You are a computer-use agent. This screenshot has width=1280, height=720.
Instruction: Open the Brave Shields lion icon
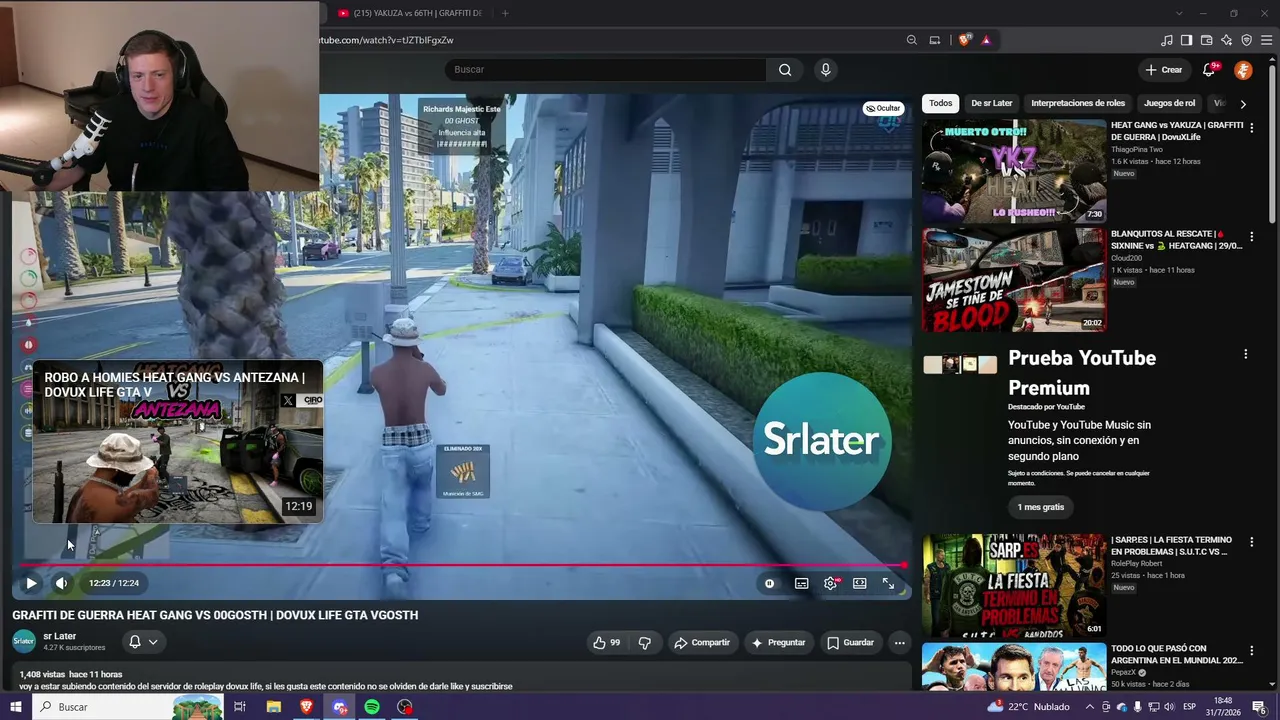[964, 40]
